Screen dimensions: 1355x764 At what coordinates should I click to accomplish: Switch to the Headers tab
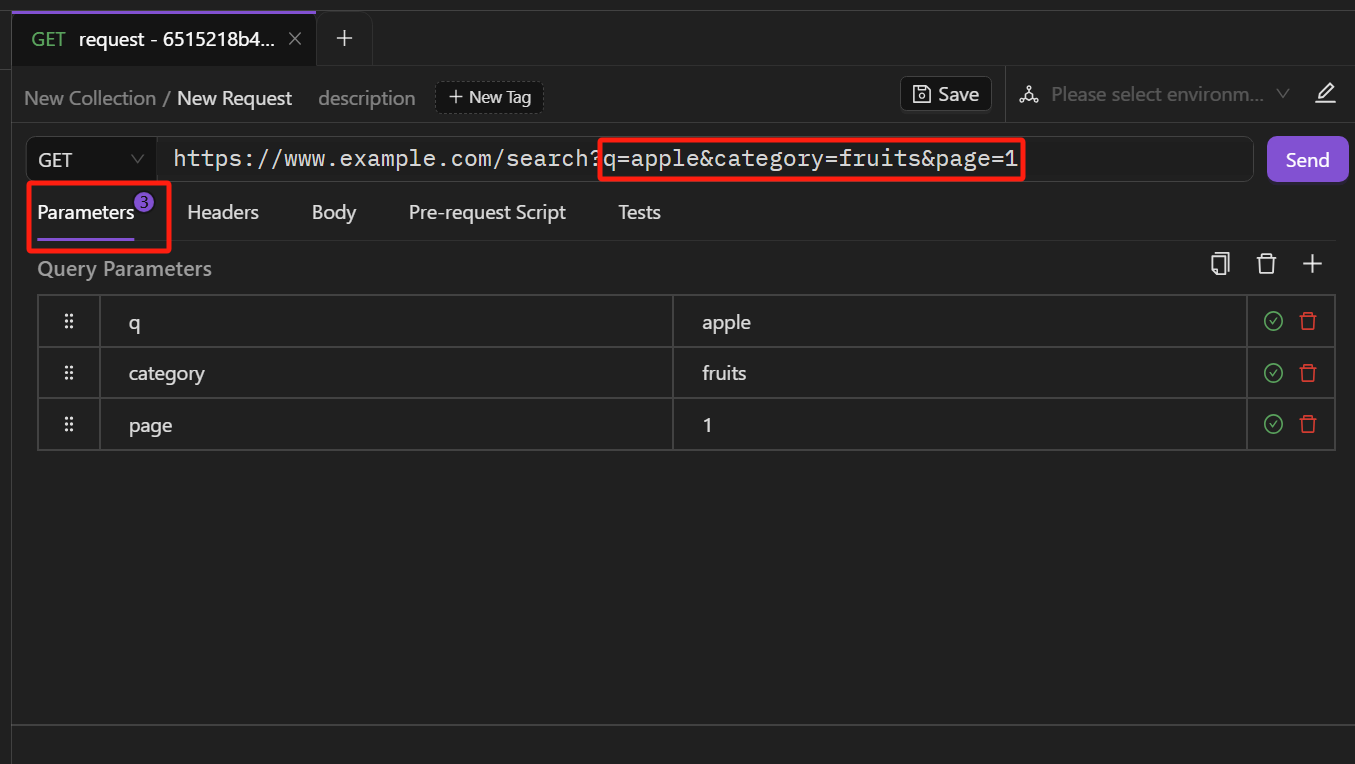pyautogui.click(x=223, y=212)
